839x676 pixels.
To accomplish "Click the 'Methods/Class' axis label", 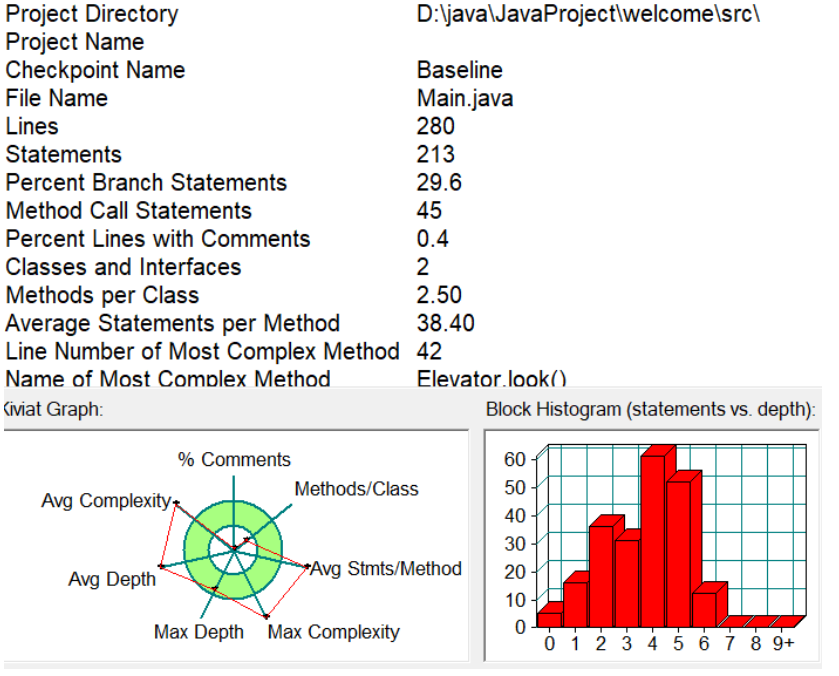I will 356,489.
